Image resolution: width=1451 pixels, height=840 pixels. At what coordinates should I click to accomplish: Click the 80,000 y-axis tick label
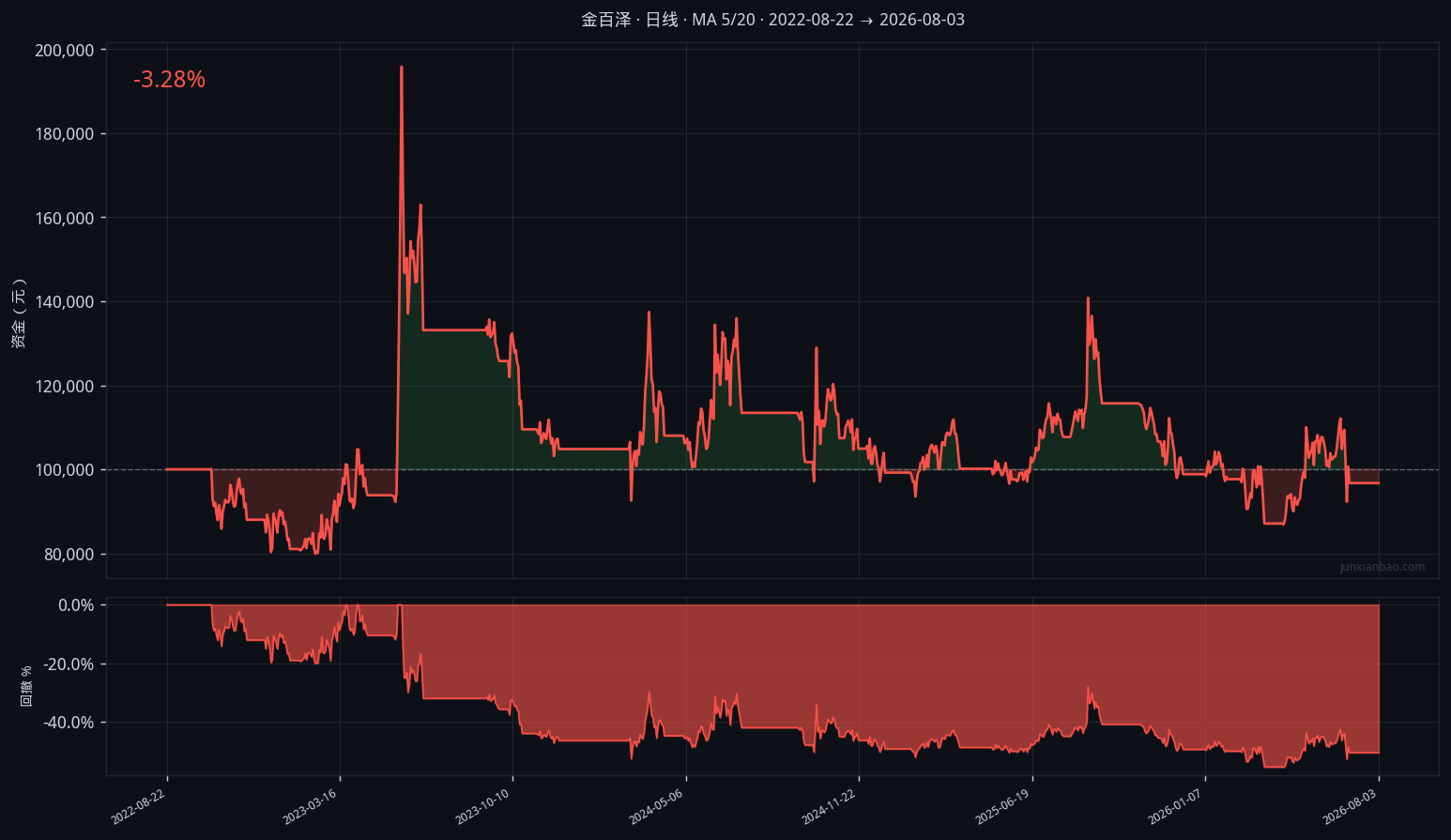[69, 554]
